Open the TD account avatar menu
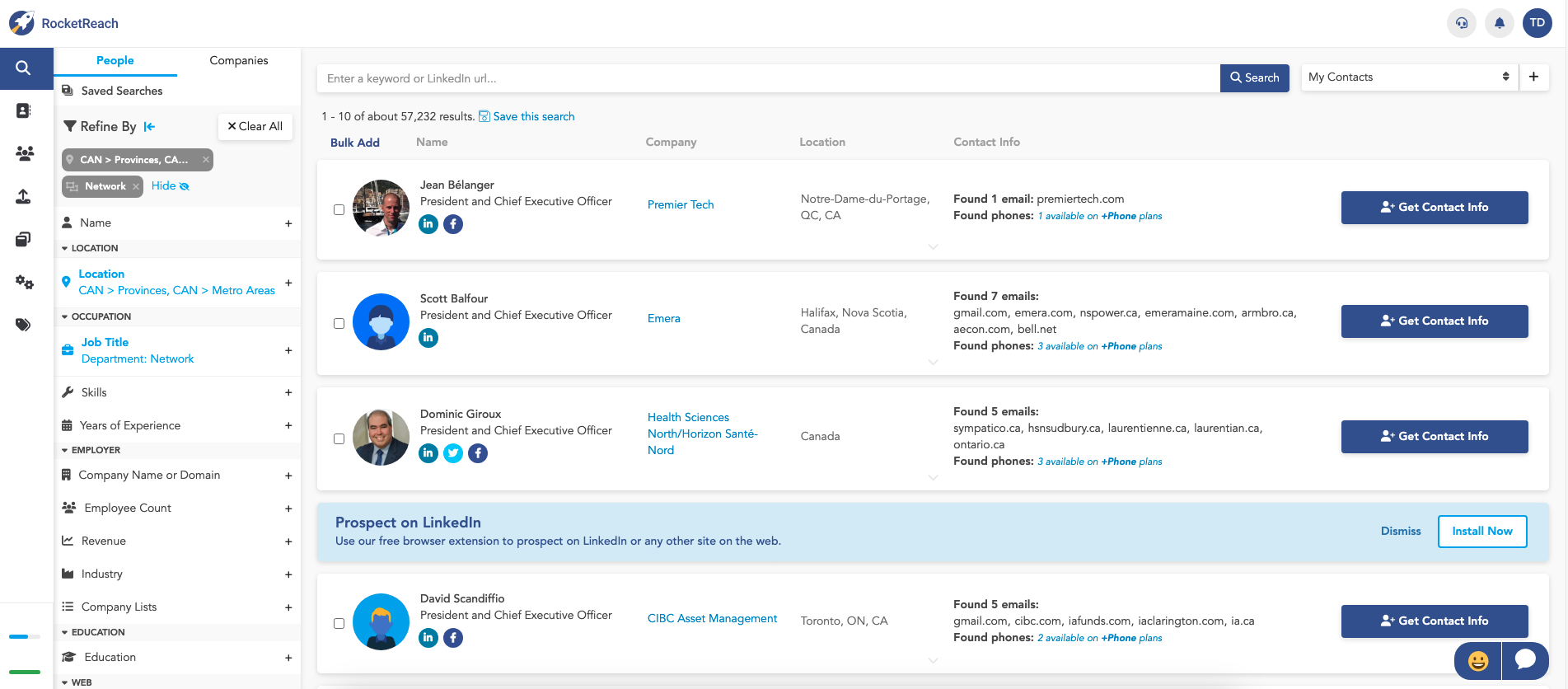The height and width of the screenshot is (689, 1568). point(1538,23)
